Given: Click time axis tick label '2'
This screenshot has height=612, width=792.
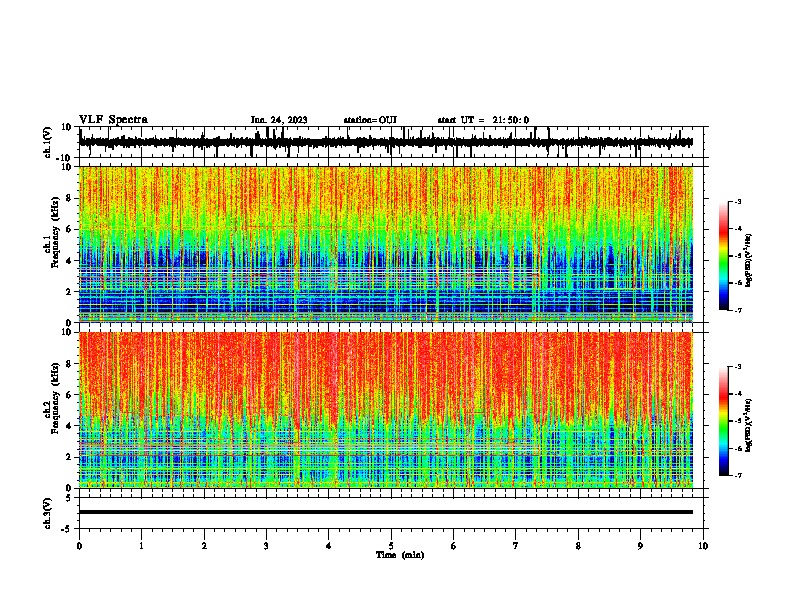Looking at the screenshot, I should click(x=204, y=546).
